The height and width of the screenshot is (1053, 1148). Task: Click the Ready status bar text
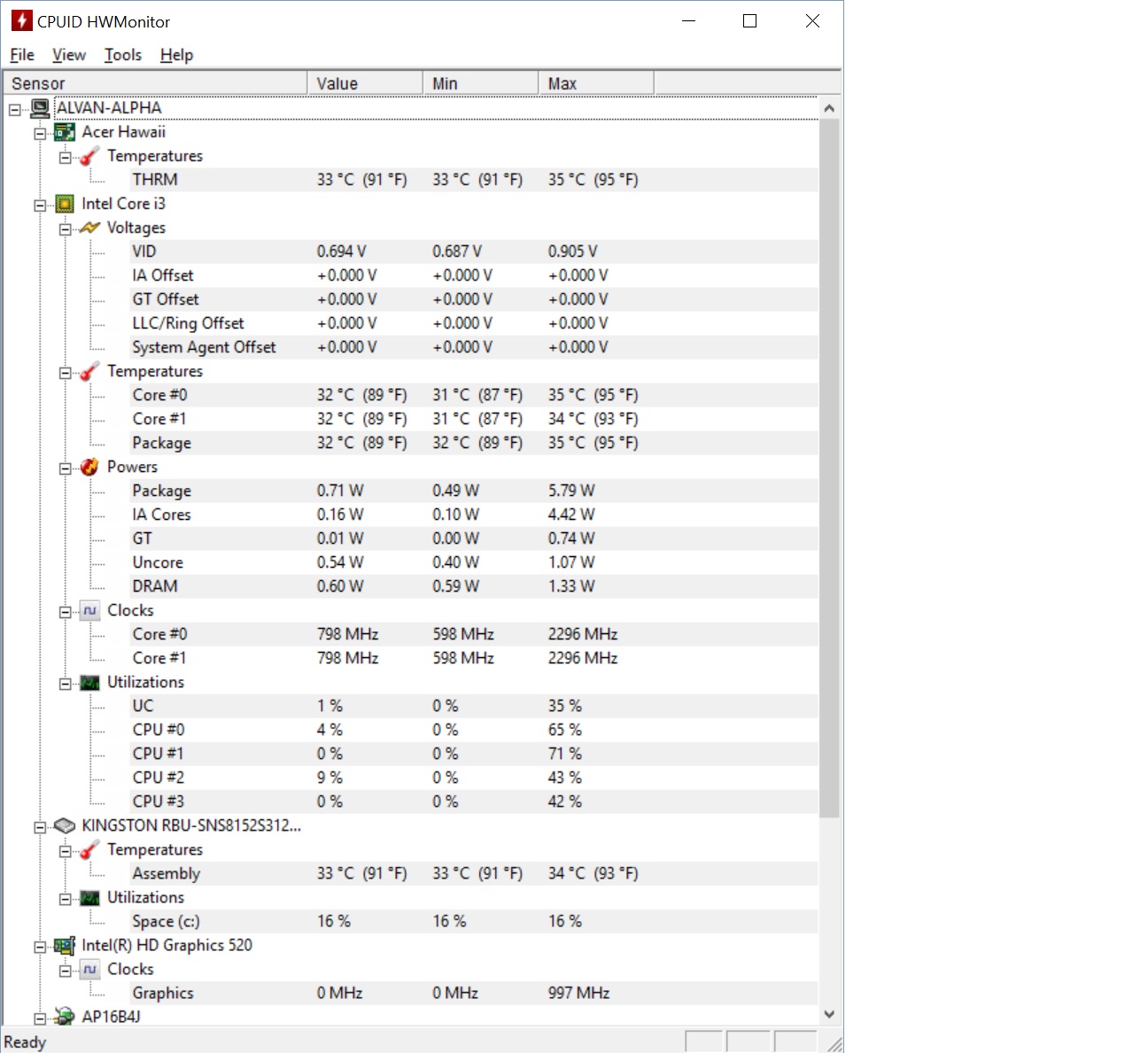(x=25, y=1042)
